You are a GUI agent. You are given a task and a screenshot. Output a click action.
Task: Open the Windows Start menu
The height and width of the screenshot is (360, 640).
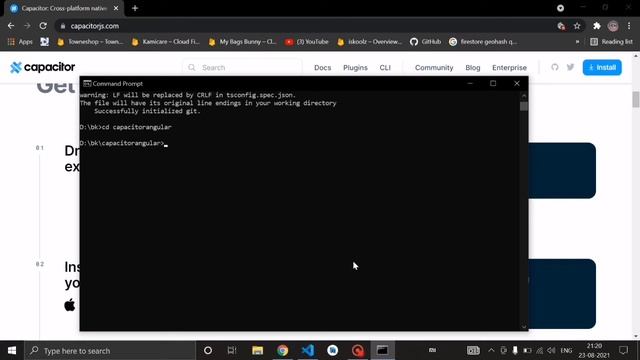tap(12, 351)
